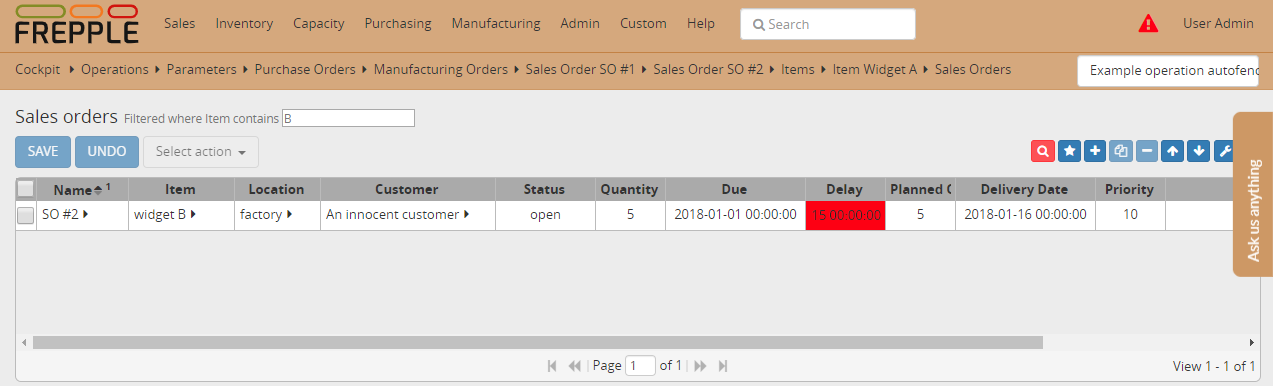Open the Inventory menu
This screenshot has width=1273, height=386.
(x=244, y=23)
